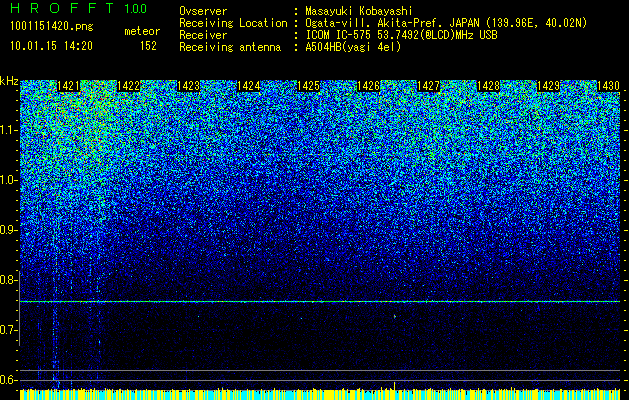The height and width of the screenshot is (400, 629).
Task: Click the 1.0 frequency axis label
Action: pyautogui.click(x=9, y=180)
